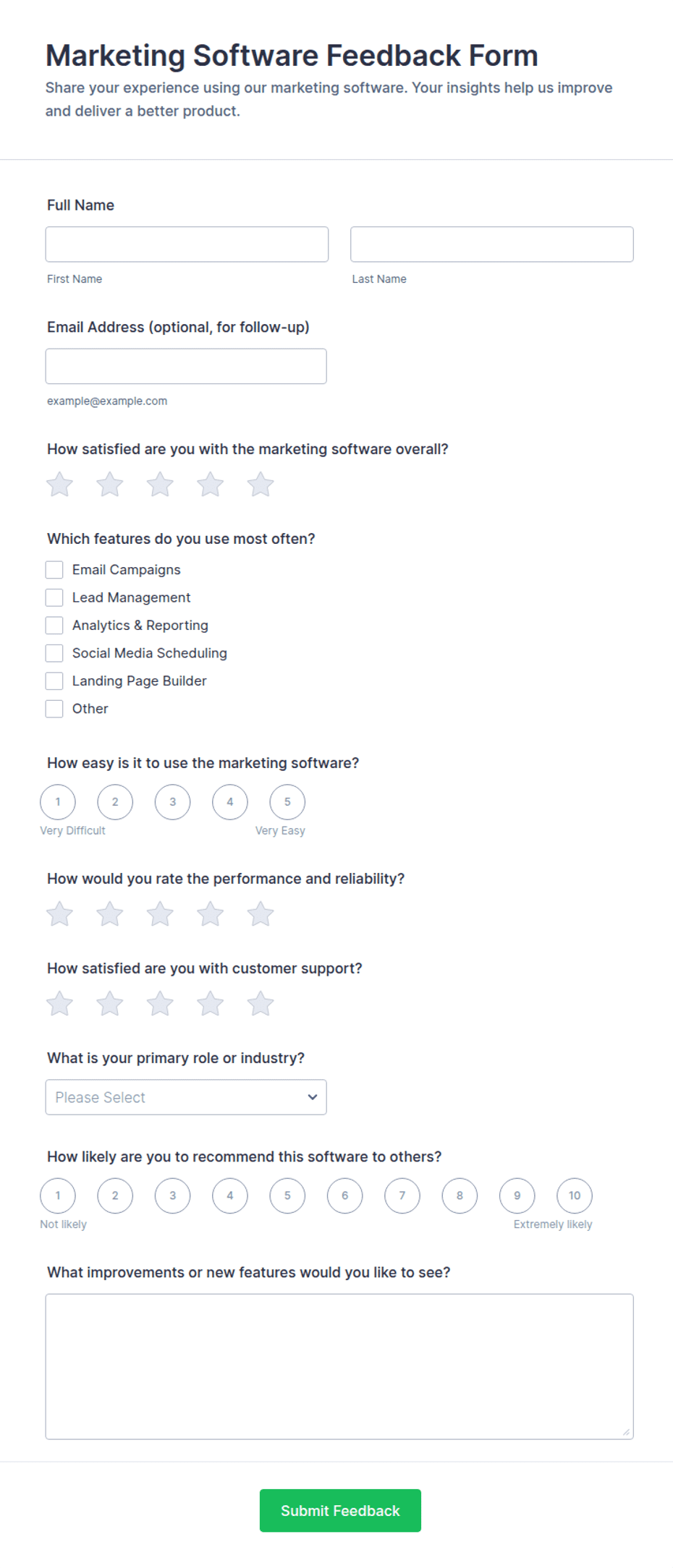Open the primary role Please Select dropdown
Image resolution: width=673 pixels, height=1568 pixels.
(x=186, y=1097)
